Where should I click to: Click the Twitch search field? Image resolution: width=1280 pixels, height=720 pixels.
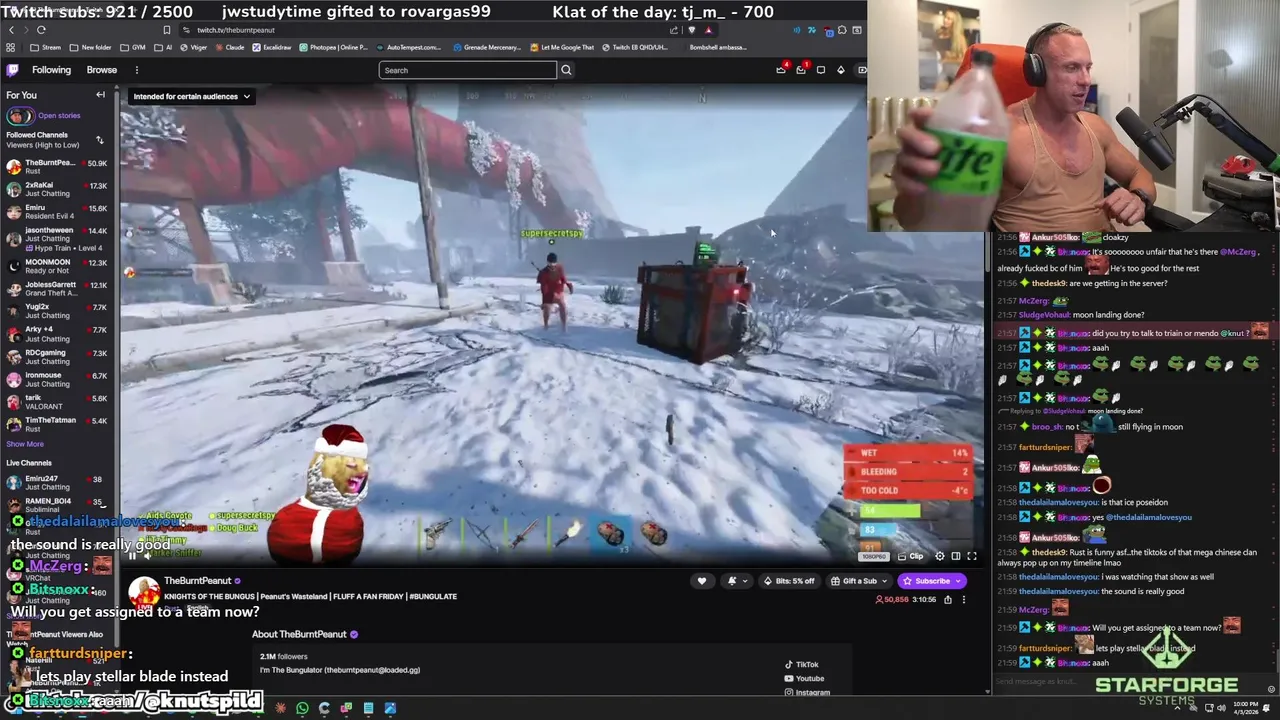[x=467, y=70]
